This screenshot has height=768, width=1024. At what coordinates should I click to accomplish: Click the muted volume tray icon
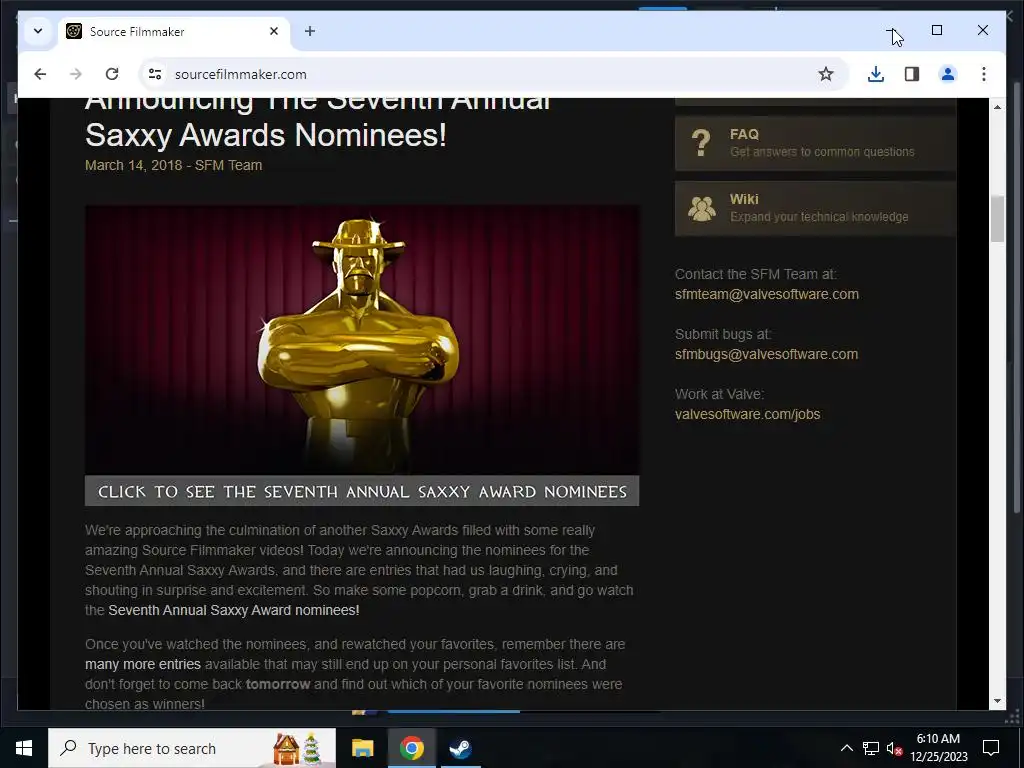point(895,749)
